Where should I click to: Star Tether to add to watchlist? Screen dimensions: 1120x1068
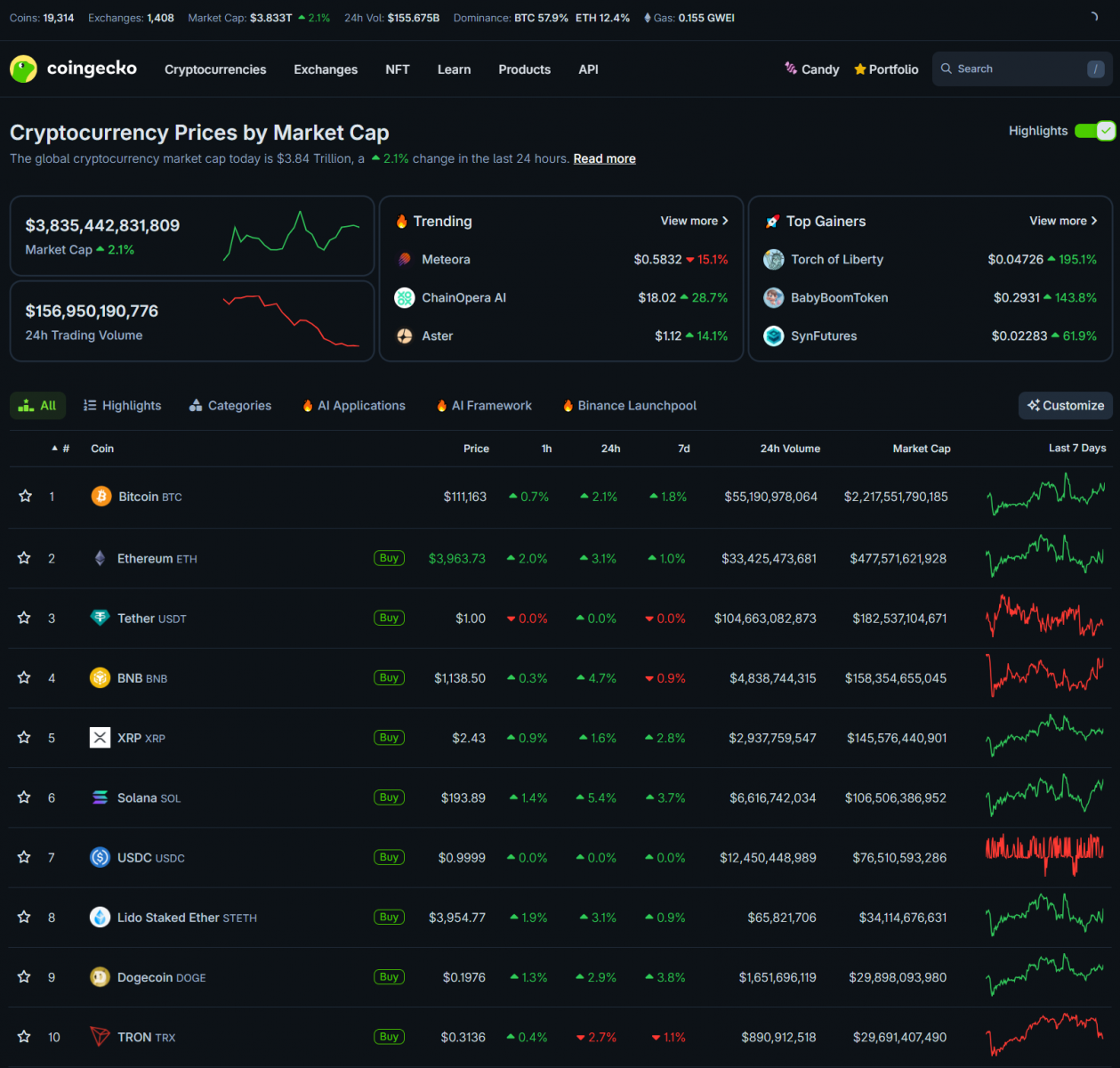[25, 618]
